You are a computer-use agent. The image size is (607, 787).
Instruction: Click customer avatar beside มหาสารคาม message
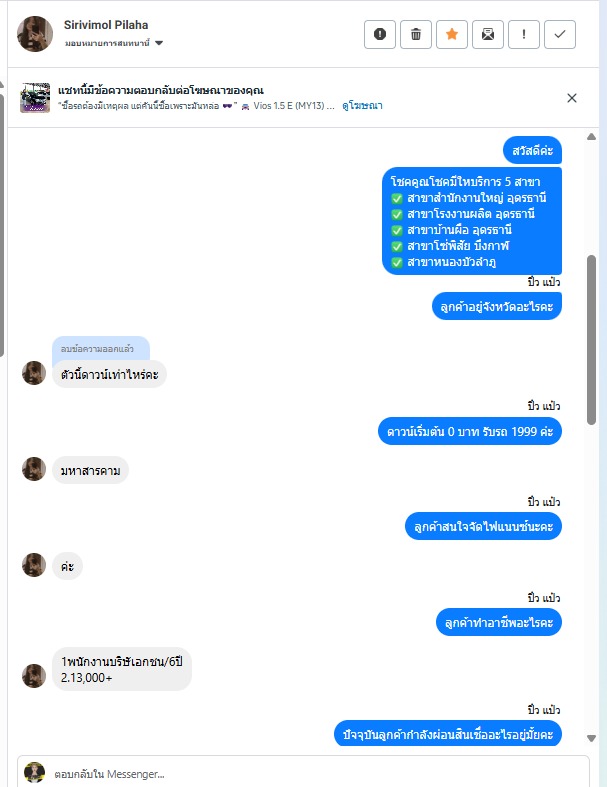[x=34, y=469]
